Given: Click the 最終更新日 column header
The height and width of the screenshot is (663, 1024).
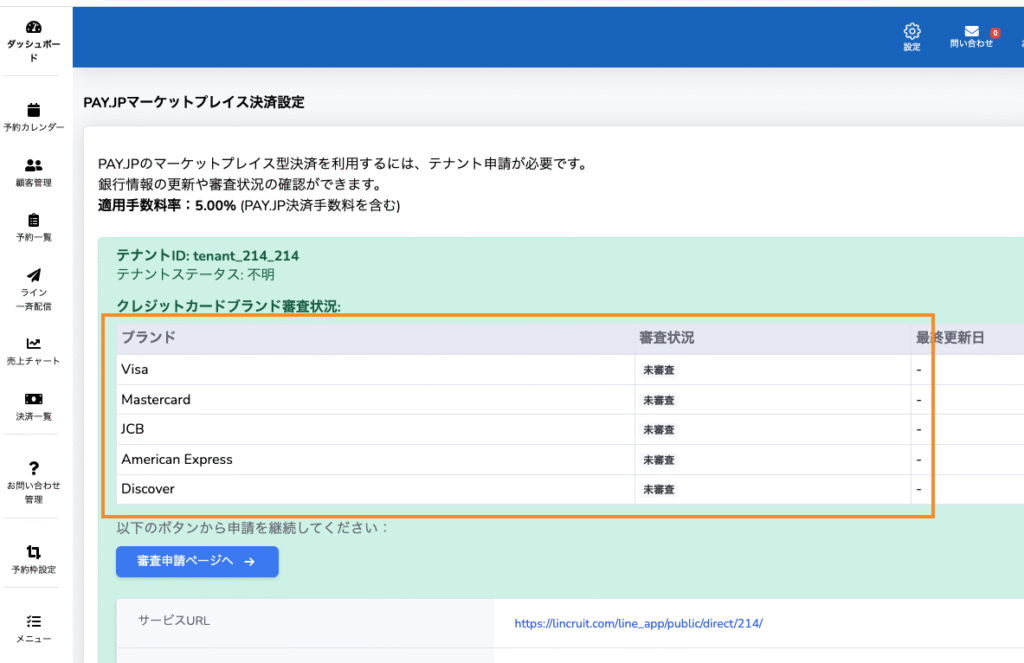Looking at the screenshot, I should pyautogui.click(x=950, y=338).
